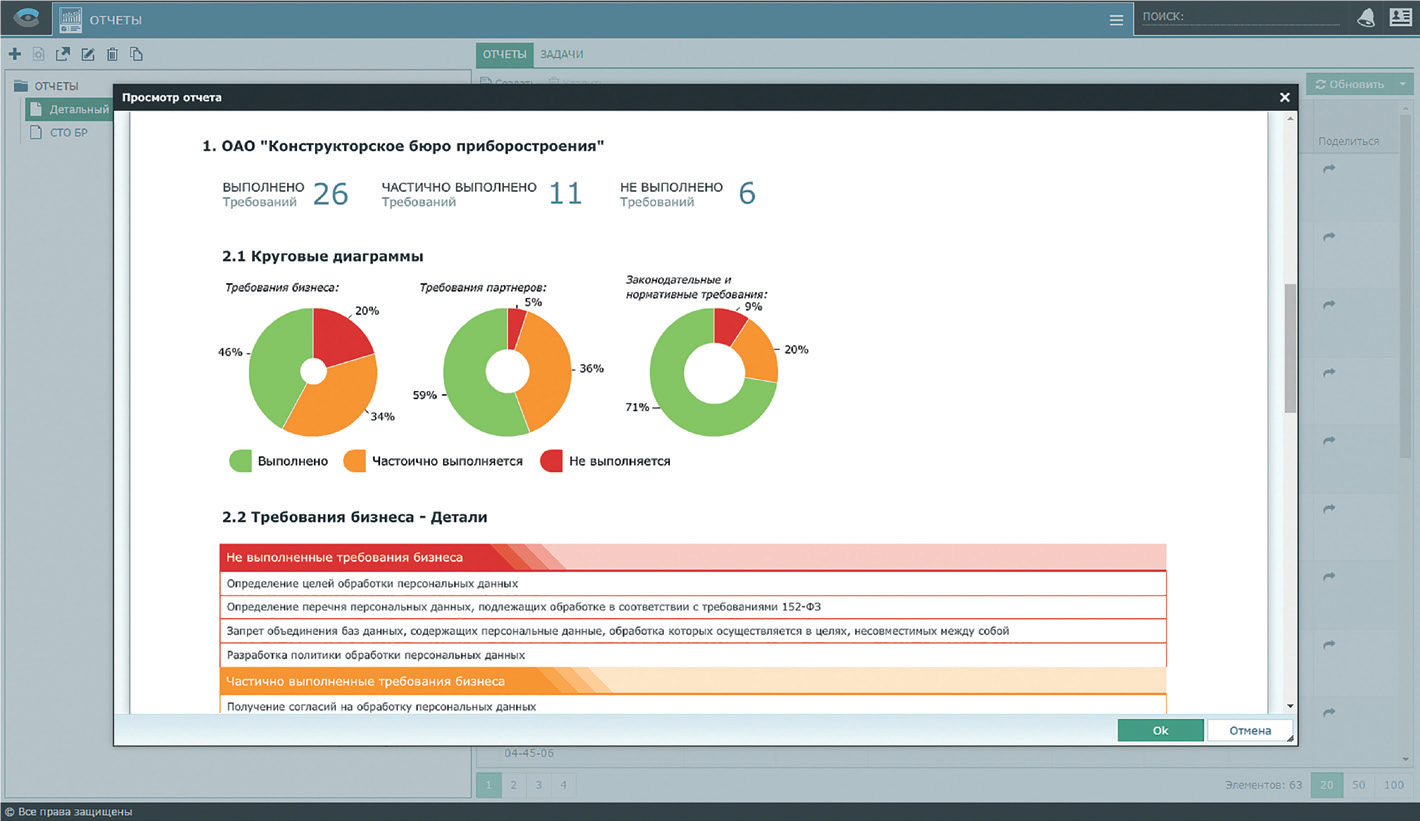This screenshot has width=1420, height=821.
Task: Set page size to 20 elements
Action: pos(1326,785)
